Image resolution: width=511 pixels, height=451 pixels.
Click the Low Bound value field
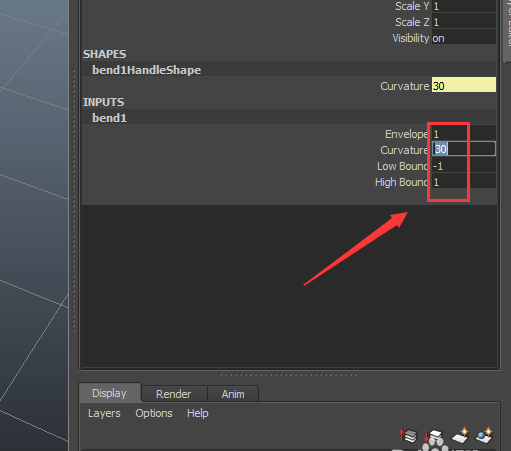coord(464,166)
